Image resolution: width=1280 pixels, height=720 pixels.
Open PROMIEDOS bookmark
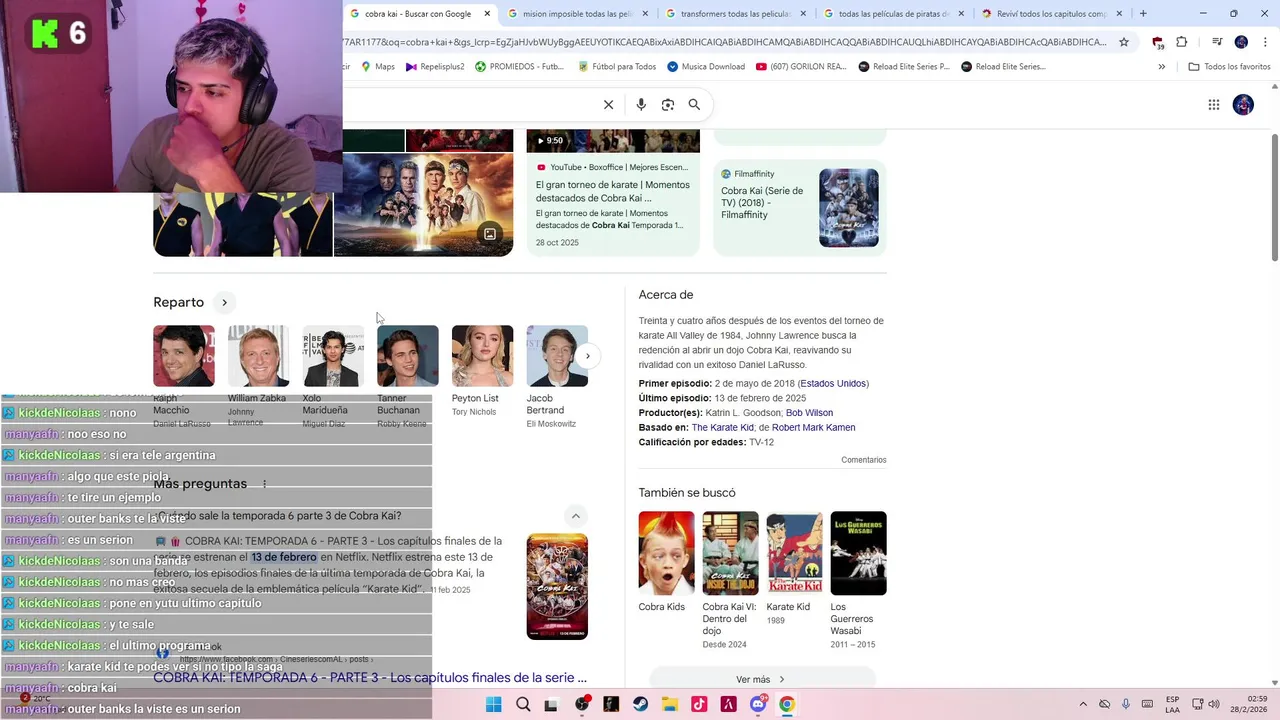coord(519,67)
